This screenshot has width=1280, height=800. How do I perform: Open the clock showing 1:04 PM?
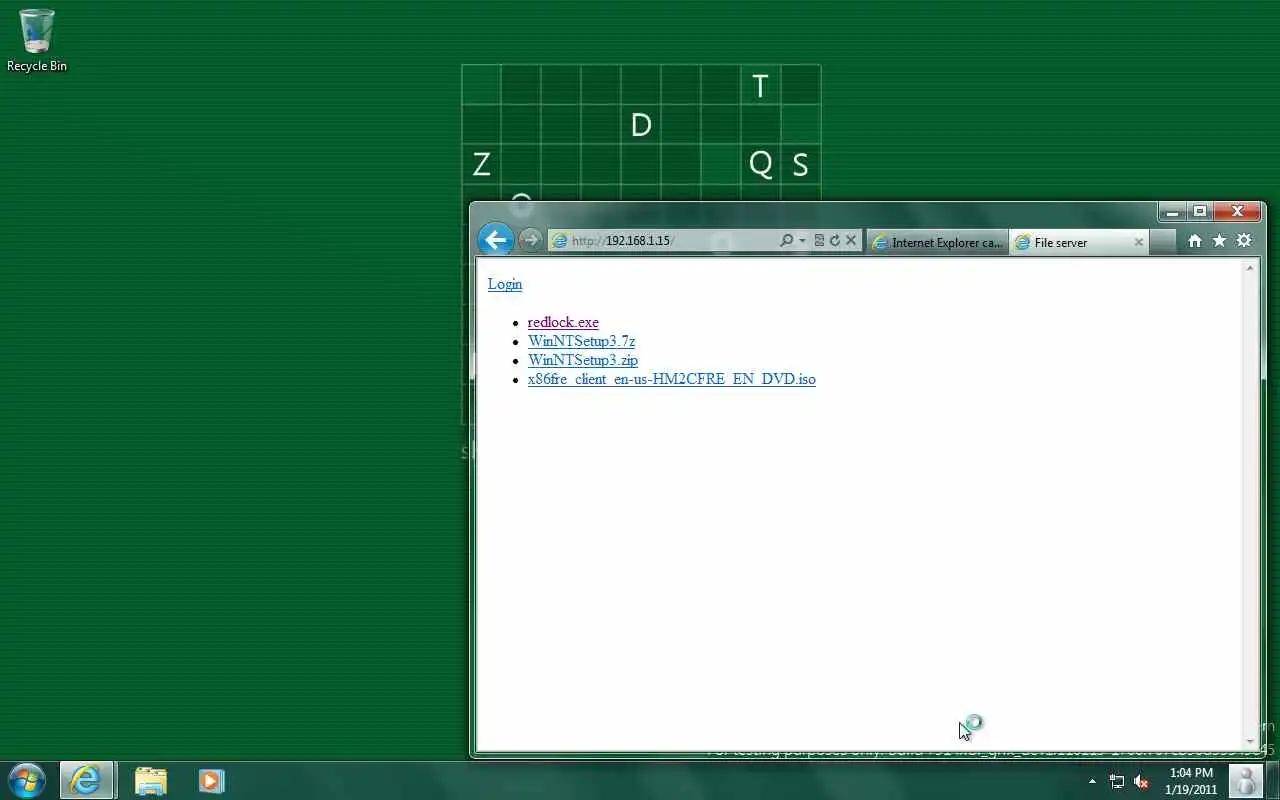pos(1190,781)
